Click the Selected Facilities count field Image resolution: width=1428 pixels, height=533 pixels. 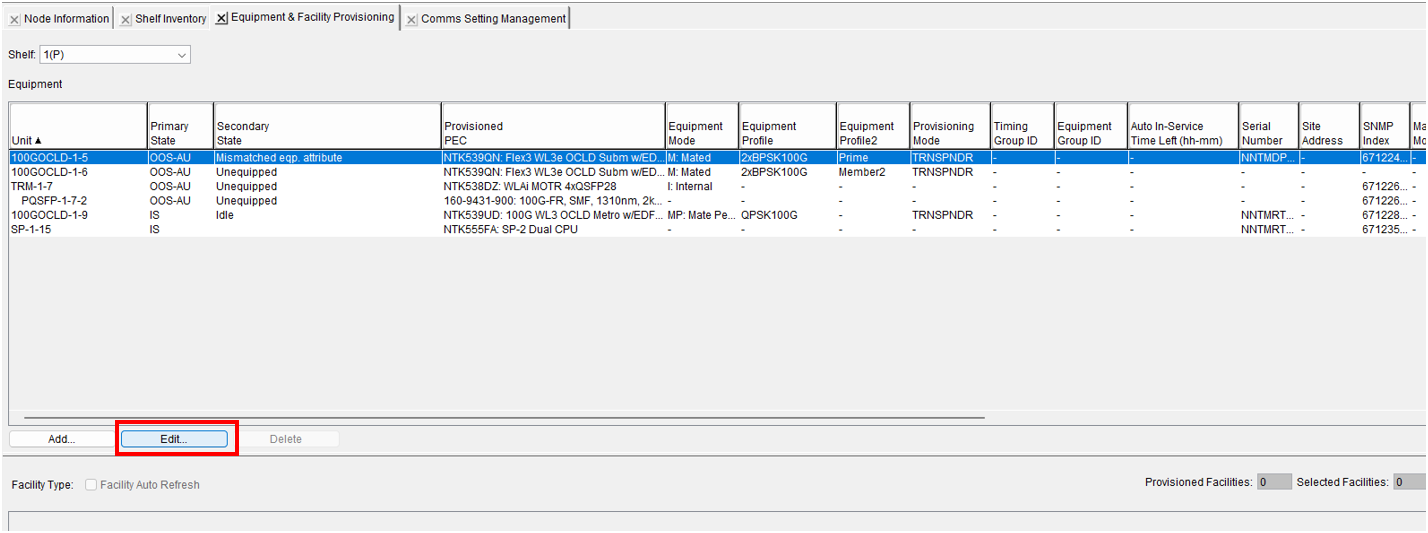coord(1410,482)
